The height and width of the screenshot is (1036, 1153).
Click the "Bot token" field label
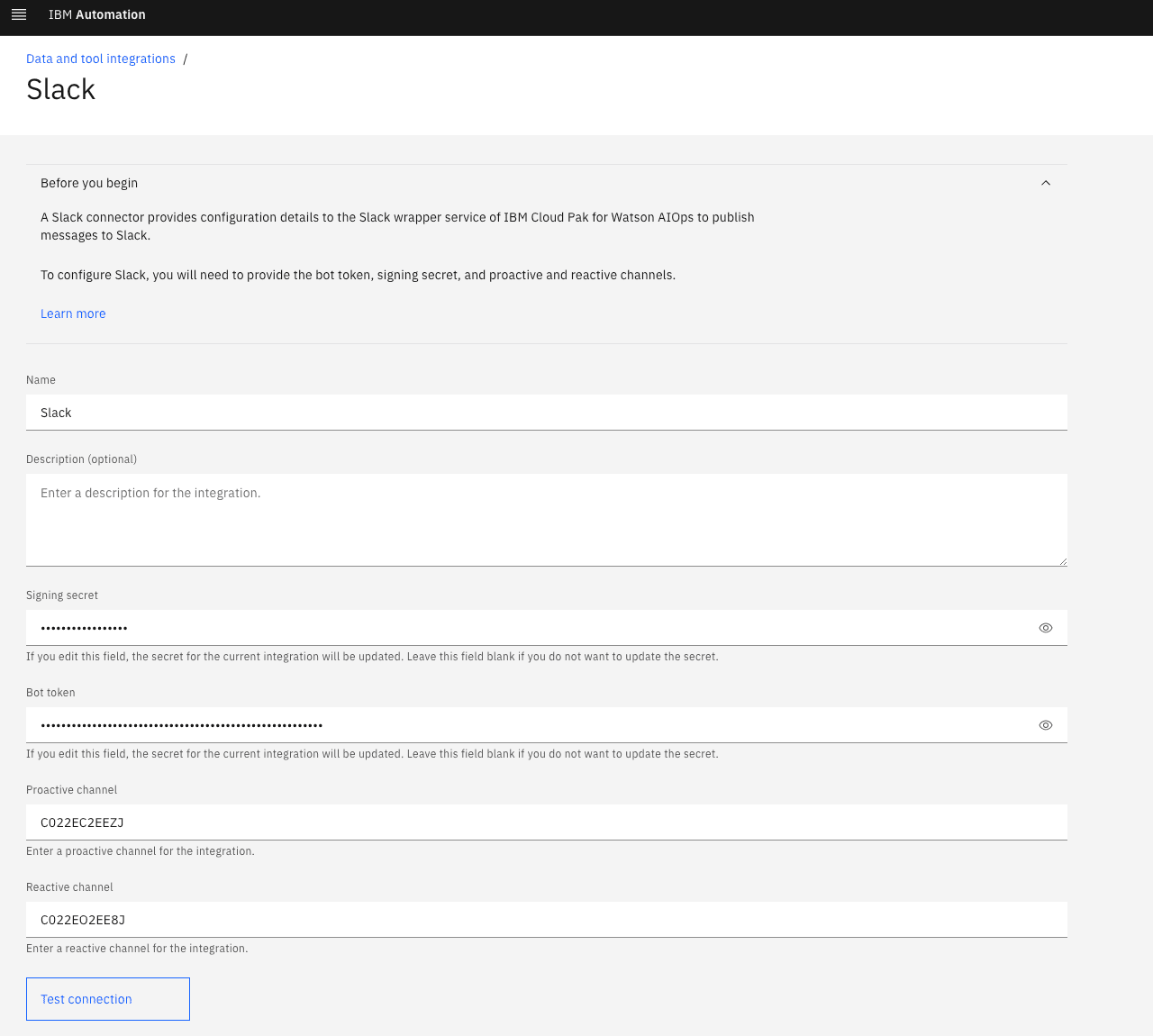[50, 693]
